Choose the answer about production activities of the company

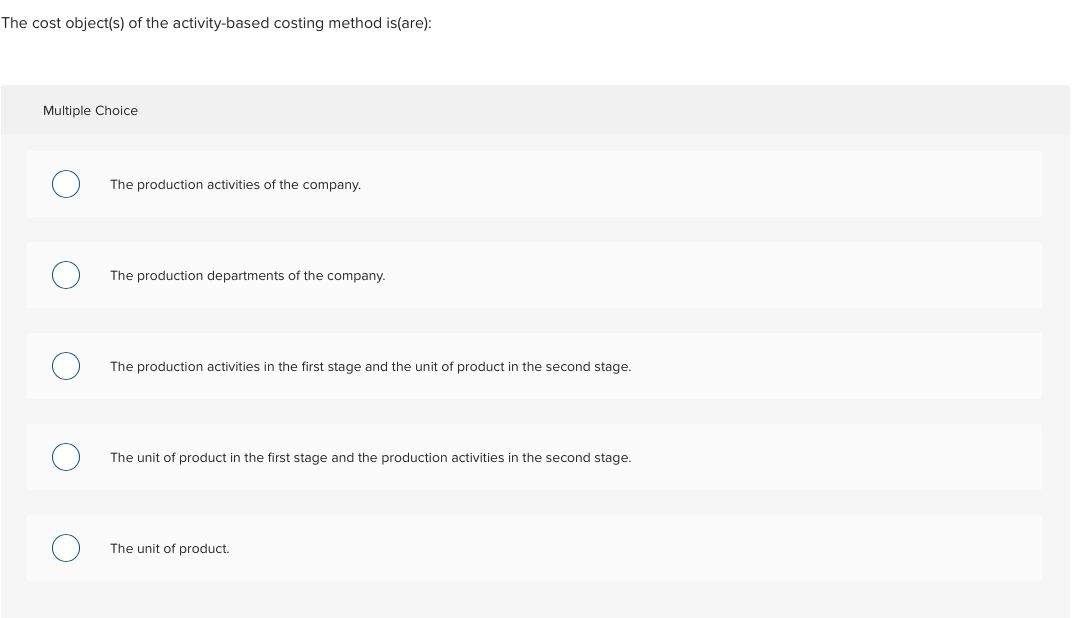pos(235,184)
